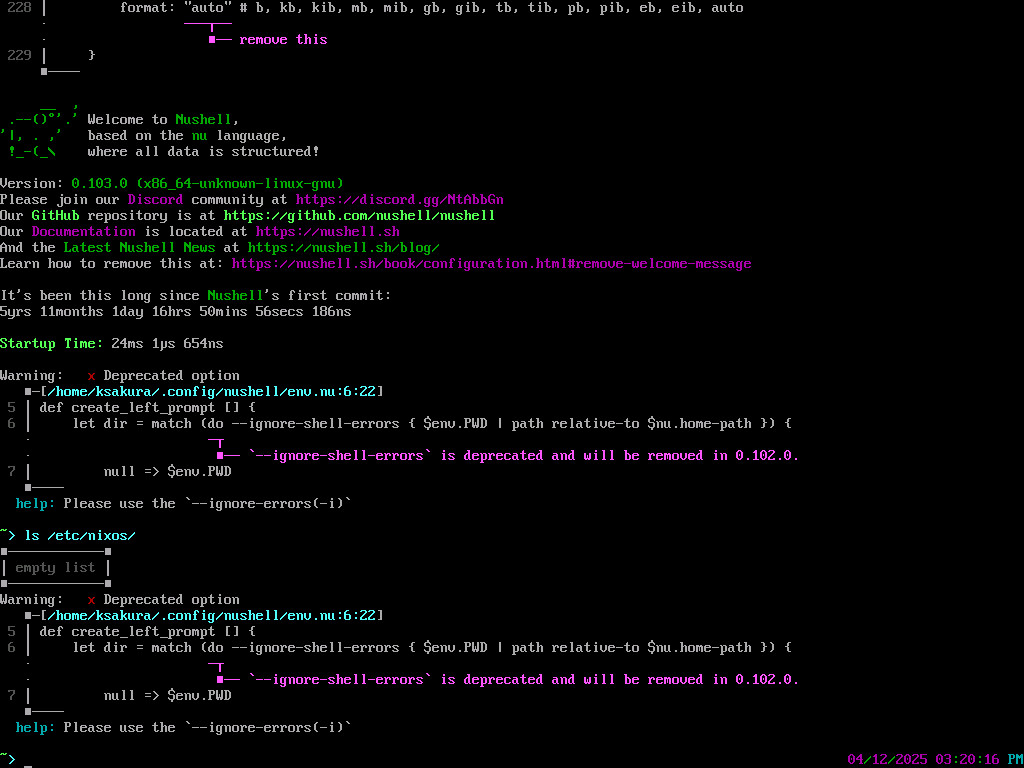Click the env.nu:6:22 path below the empty list

212,616
